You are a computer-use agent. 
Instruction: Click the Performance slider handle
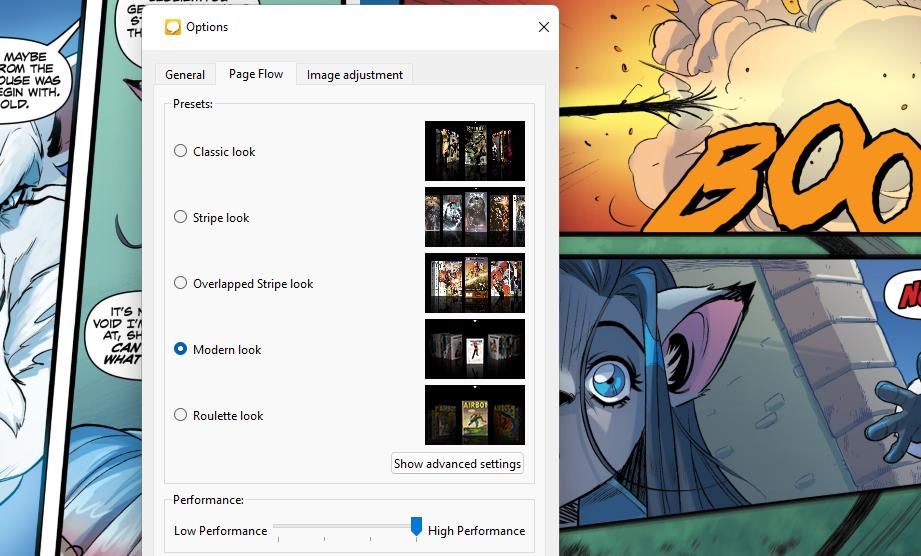point(416,527)
